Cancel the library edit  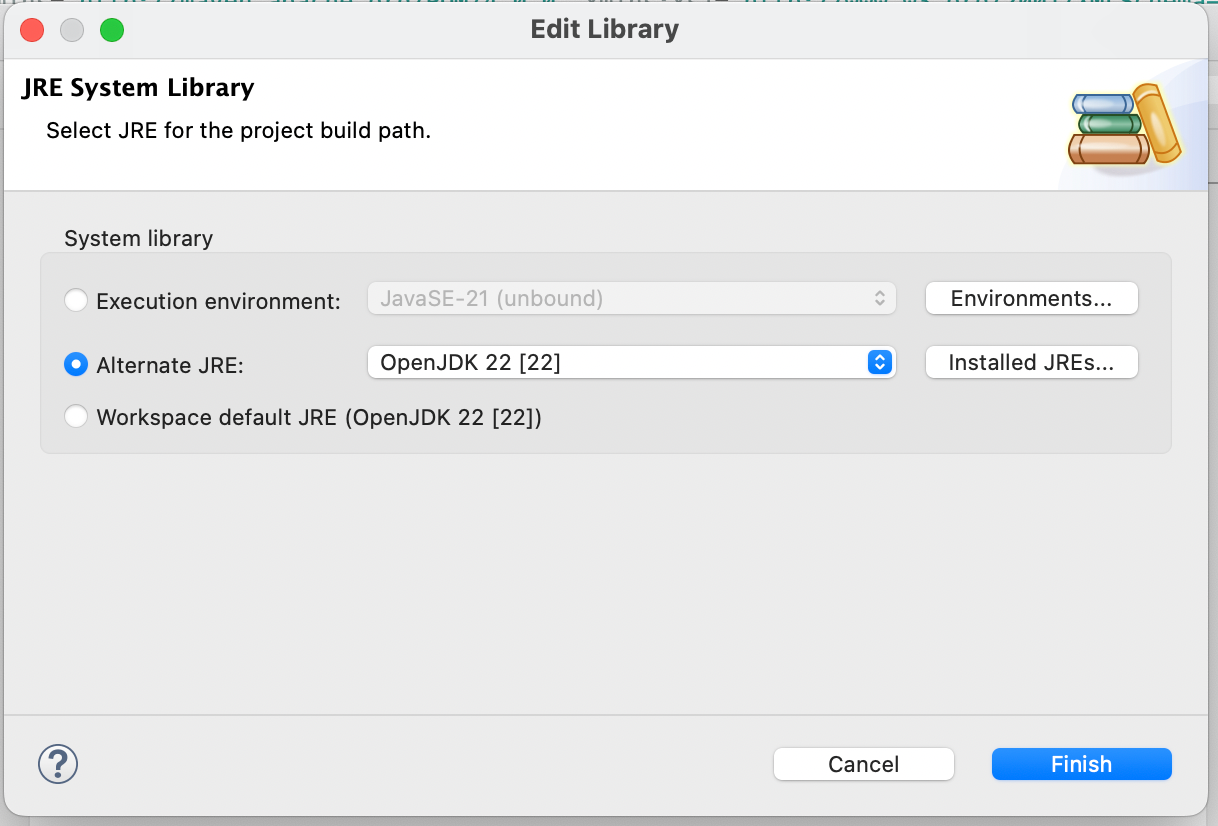pos(864,764)
